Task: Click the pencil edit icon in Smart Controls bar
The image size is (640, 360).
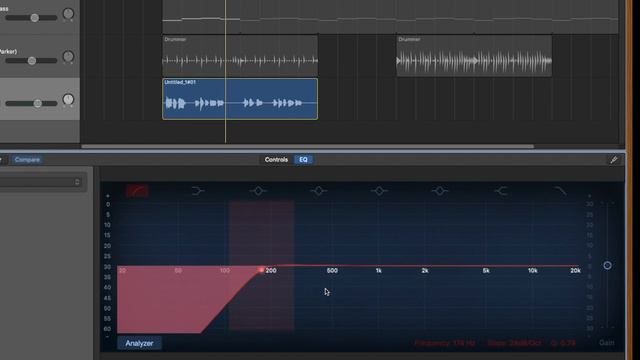Action: pyautogui.click(x=614, y=160)
